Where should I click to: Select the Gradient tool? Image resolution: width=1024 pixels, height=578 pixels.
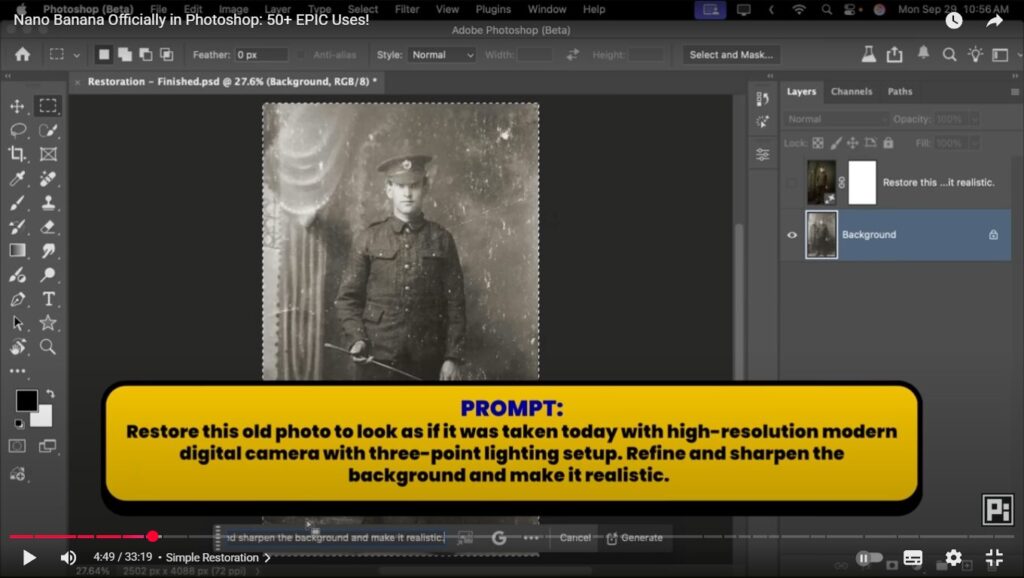tap(17, 251)
